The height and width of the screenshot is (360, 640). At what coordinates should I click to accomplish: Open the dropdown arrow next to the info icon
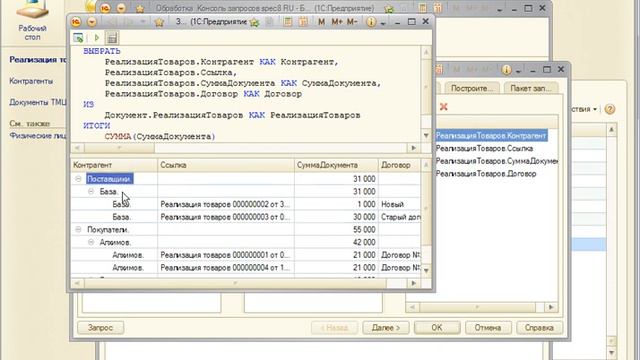pos(383,23)
